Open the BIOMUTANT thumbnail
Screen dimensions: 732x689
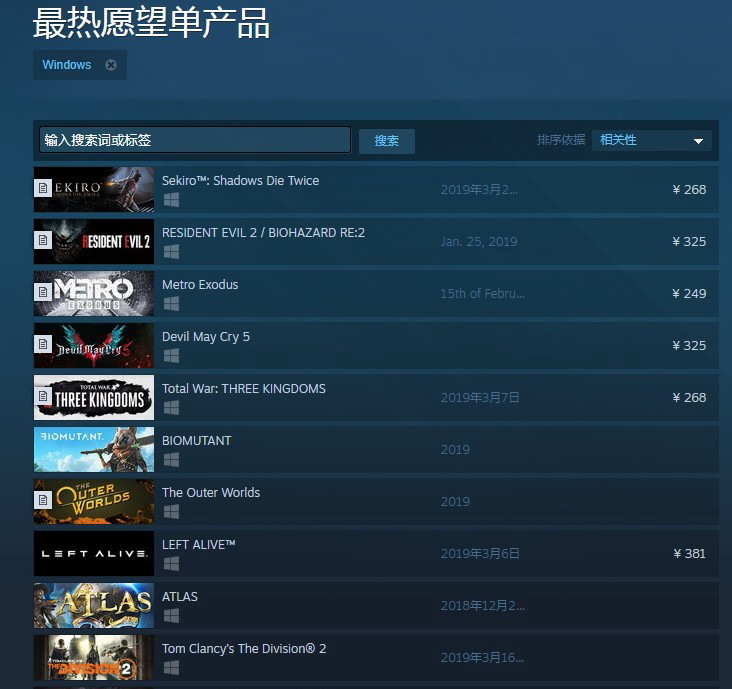point(94,449)
